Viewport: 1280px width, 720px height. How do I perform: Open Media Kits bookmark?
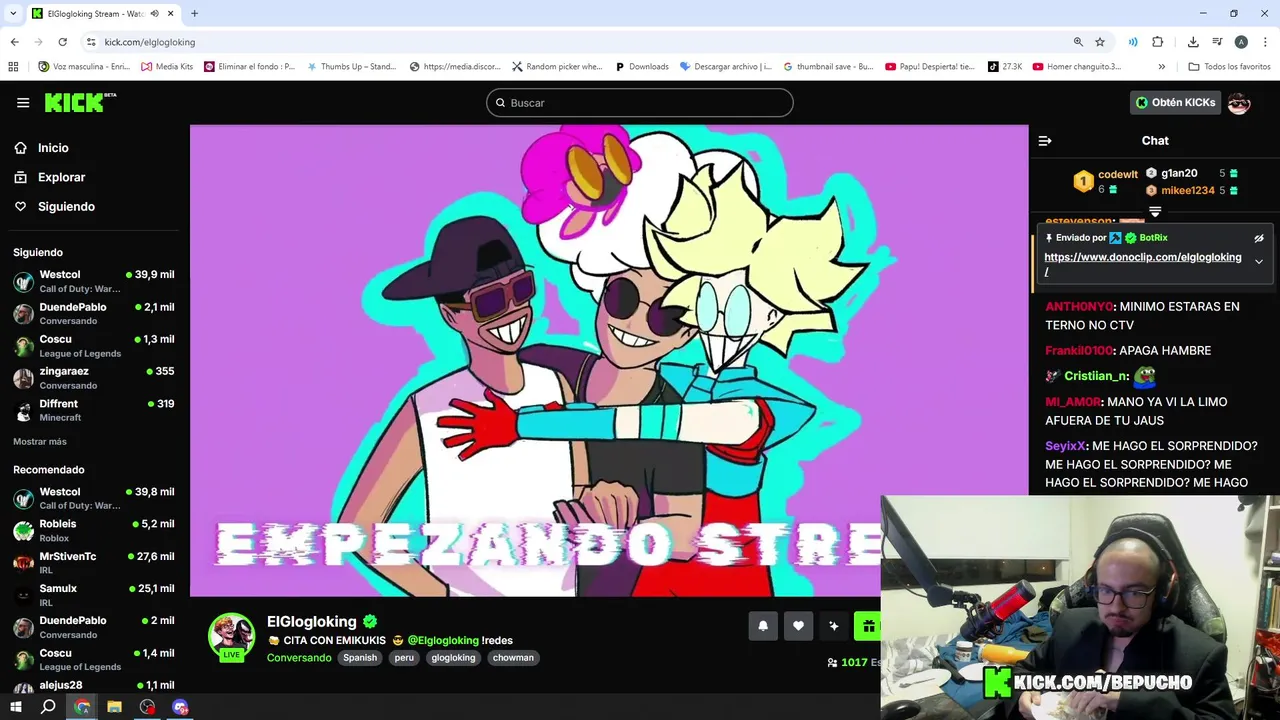coord(167,67)
